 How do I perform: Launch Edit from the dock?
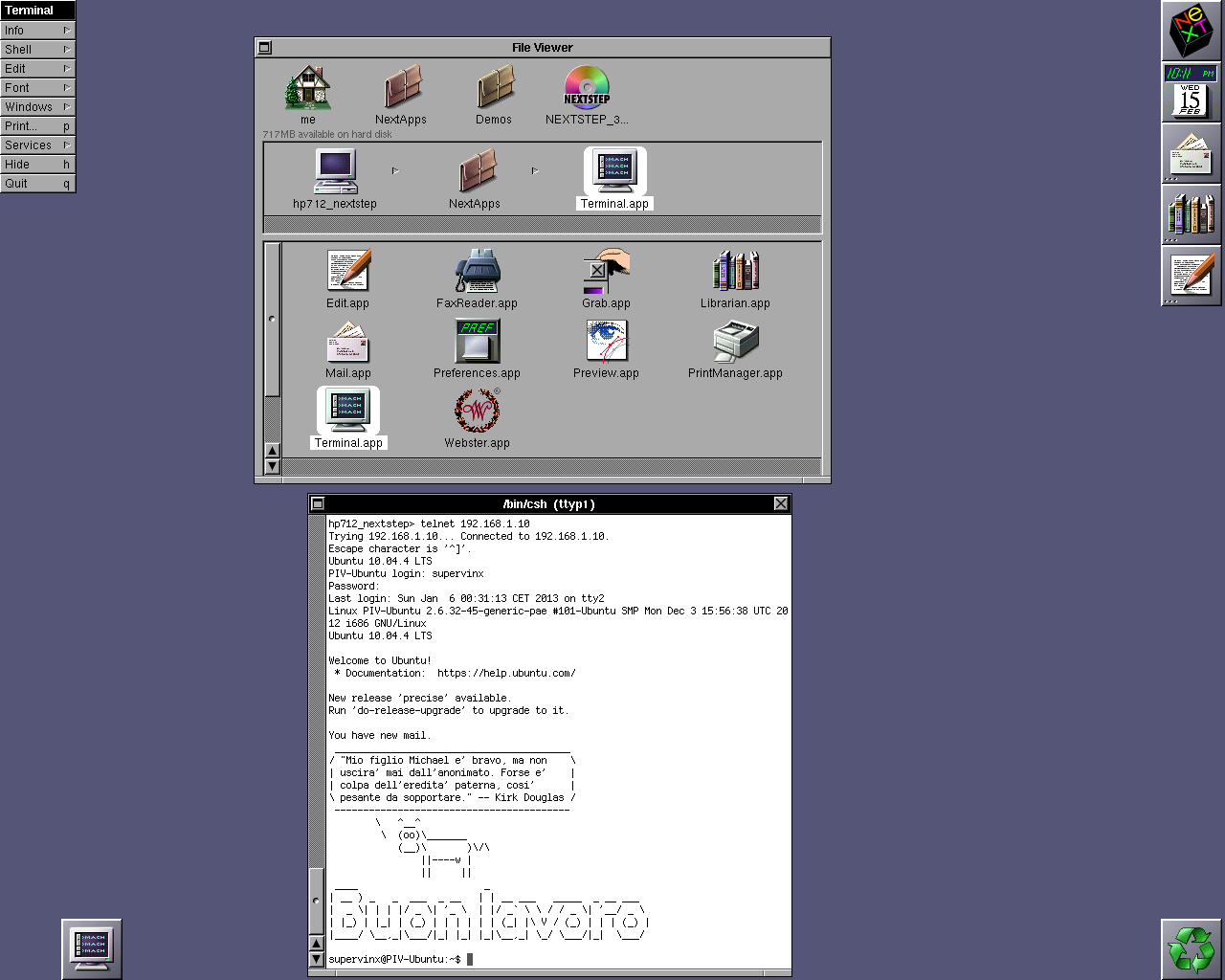click(1191, 276)
